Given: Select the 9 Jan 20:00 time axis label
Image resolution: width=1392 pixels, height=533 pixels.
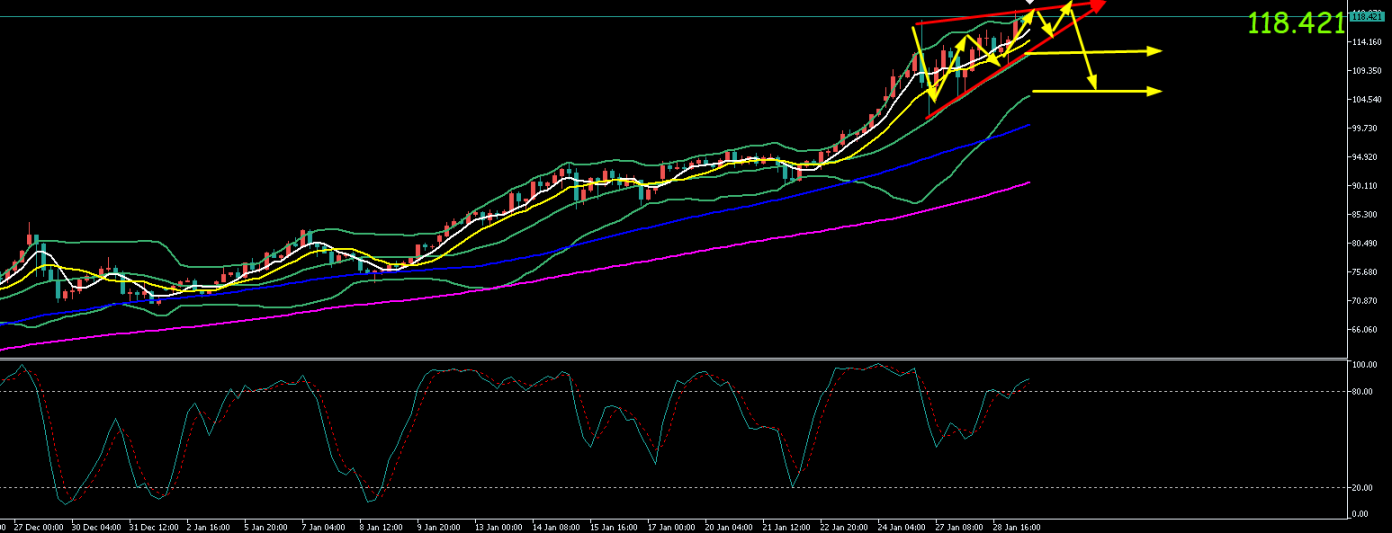Looking at the screenshot, I should [x=440, y=525].
